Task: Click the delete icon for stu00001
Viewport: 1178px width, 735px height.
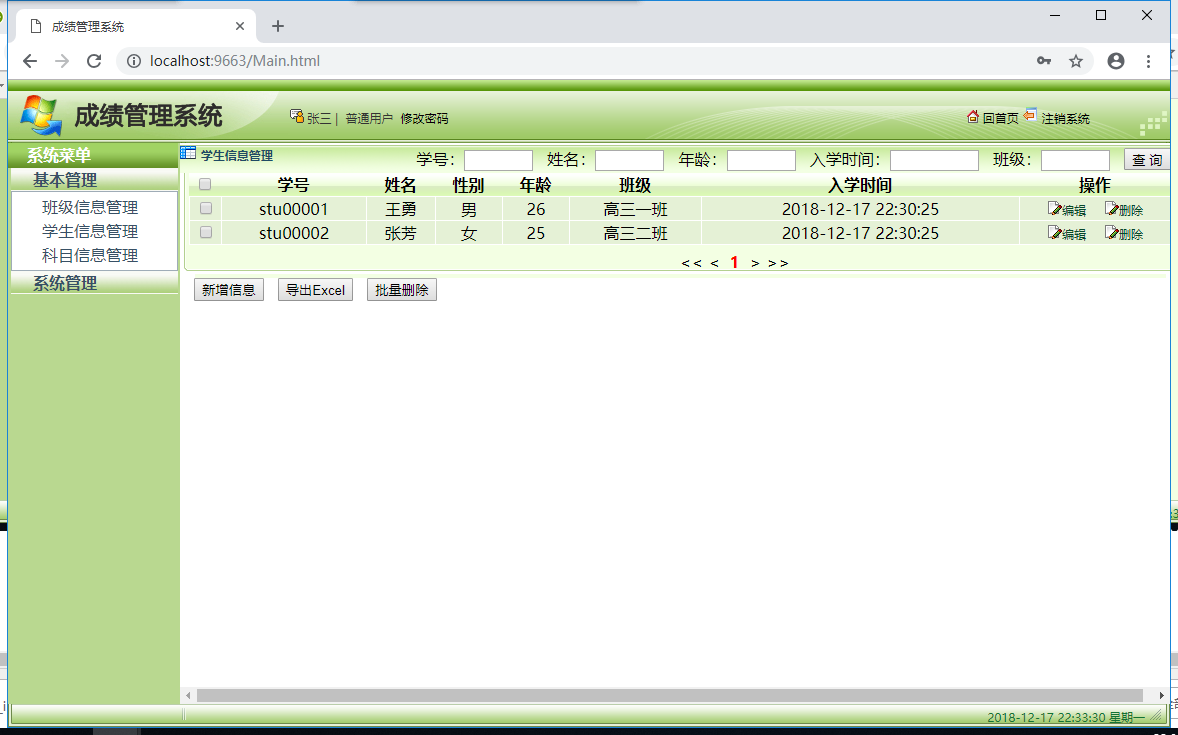Action: click(x=1111, y=209)
